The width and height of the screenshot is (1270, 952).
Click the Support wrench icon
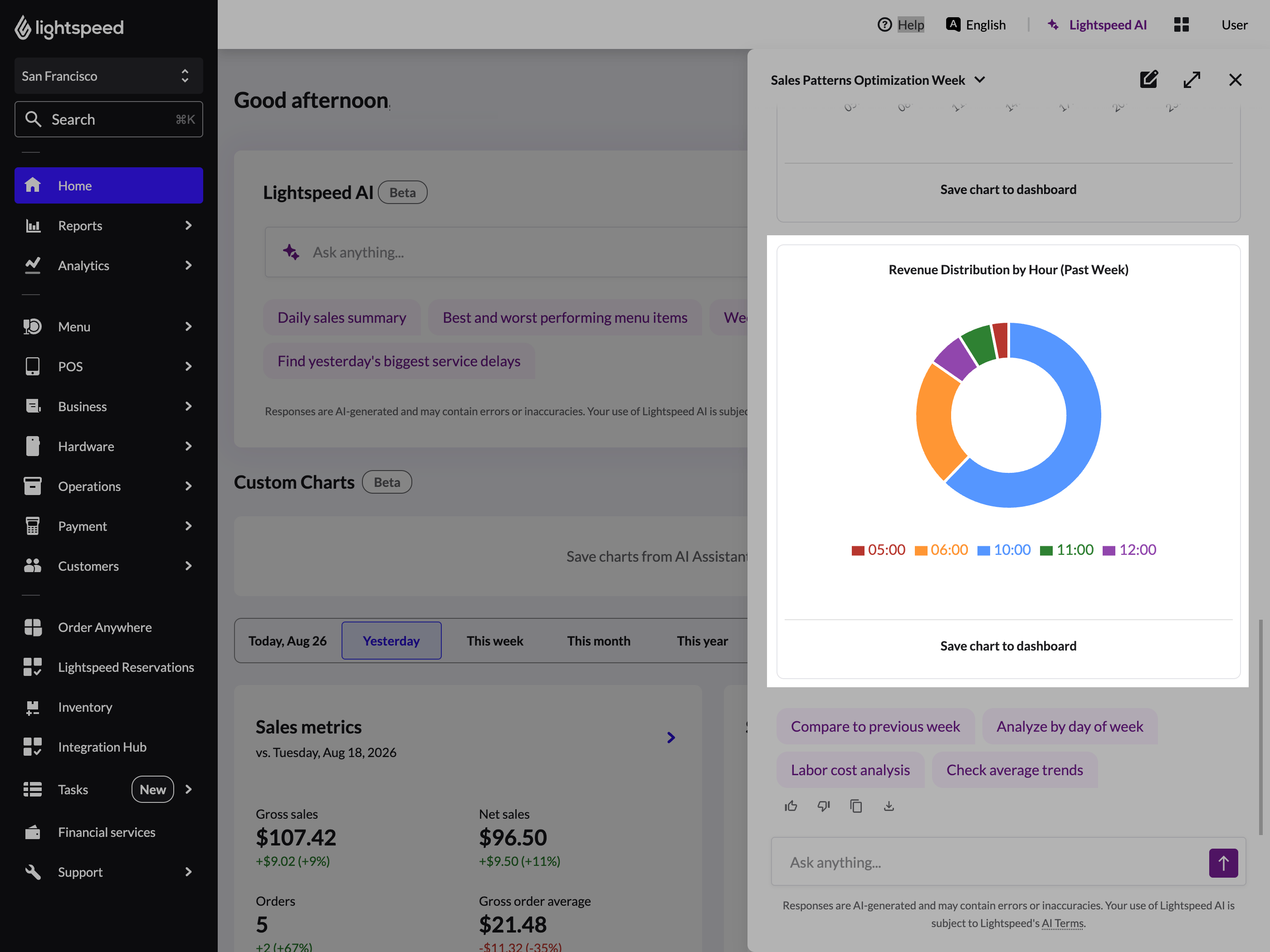coord(33,872)
